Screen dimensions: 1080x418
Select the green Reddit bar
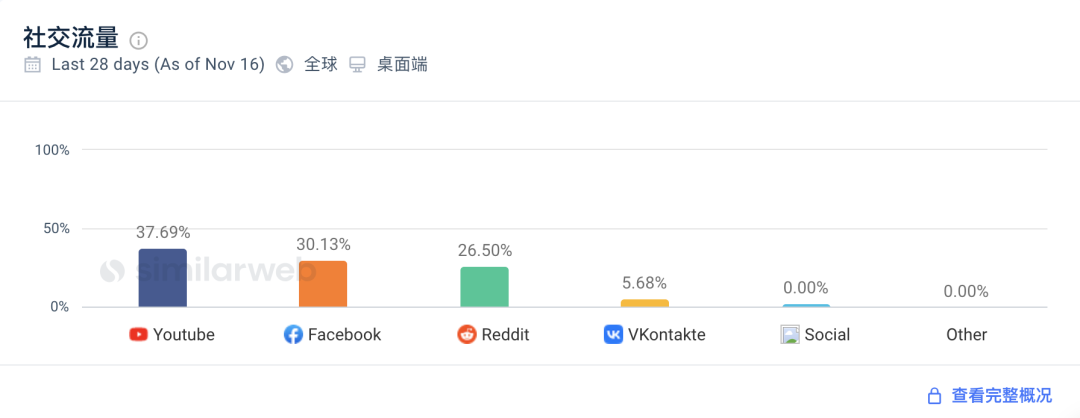click(x=484, y=286)
